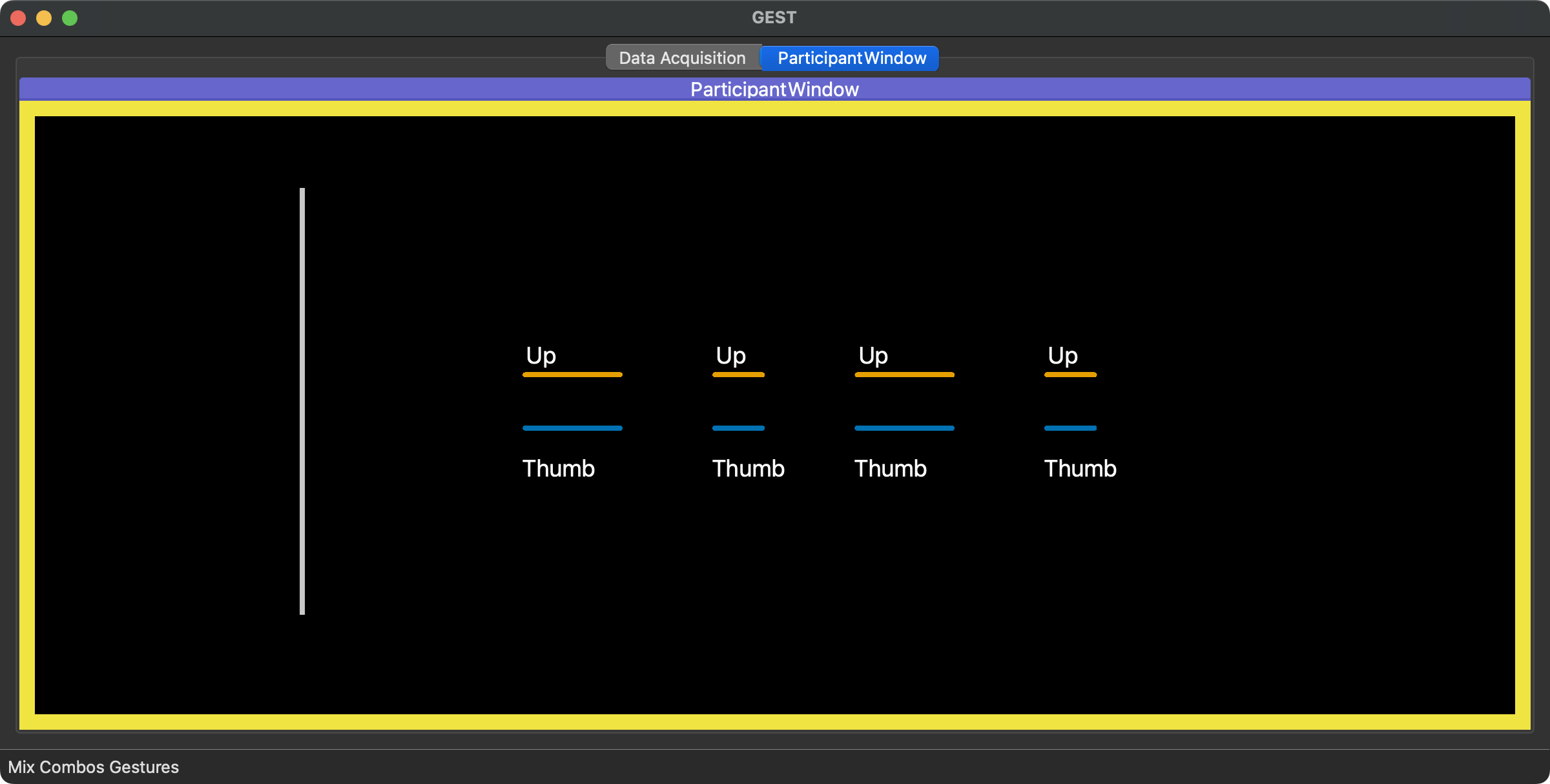Click the purple ParticipantWindow title bar

(x=774, y=89)
